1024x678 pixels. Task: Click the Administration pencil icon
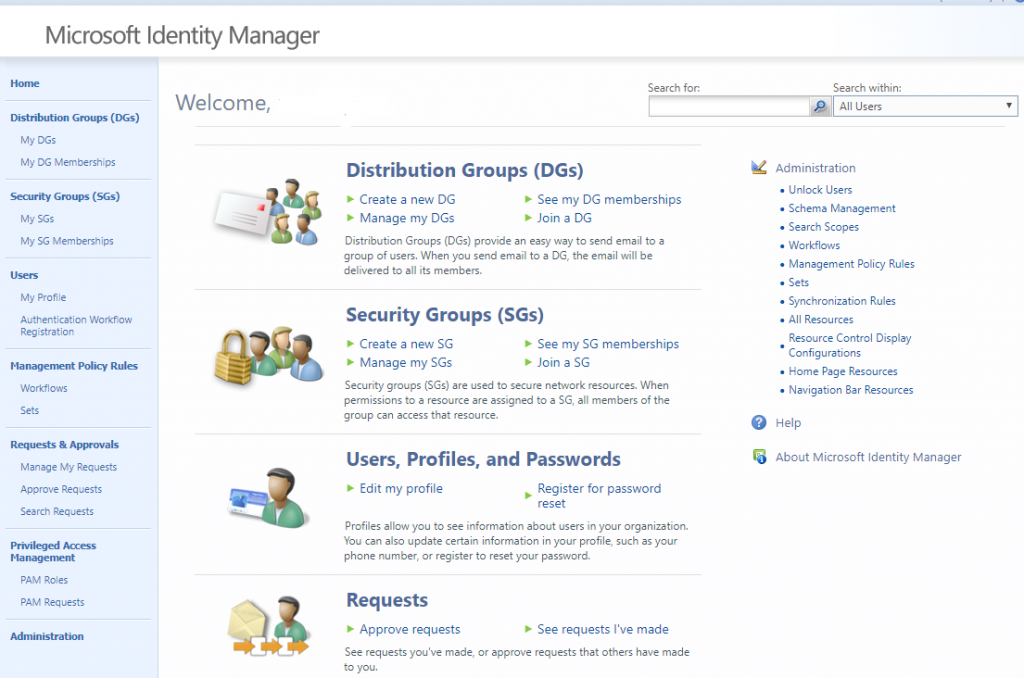(759, 168)
